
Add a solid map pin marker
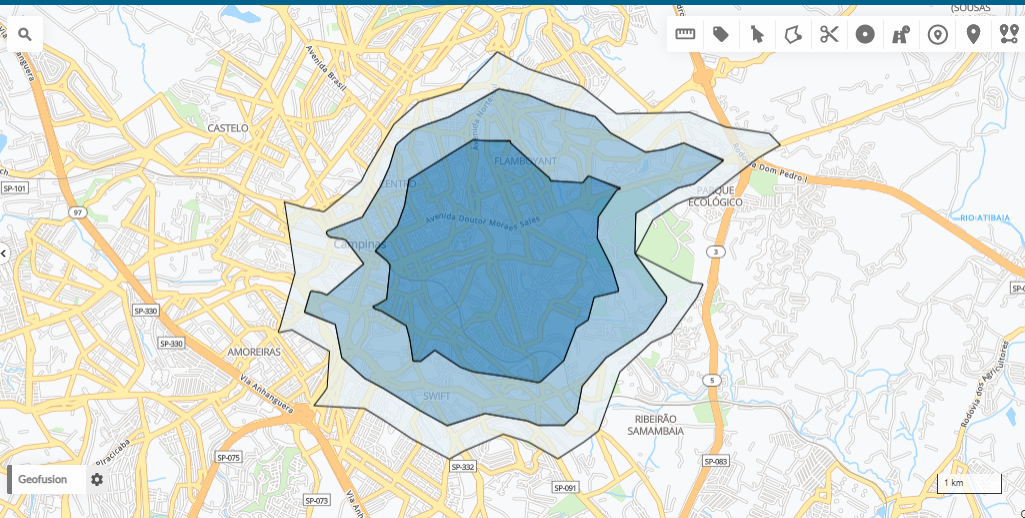(973, 35)
